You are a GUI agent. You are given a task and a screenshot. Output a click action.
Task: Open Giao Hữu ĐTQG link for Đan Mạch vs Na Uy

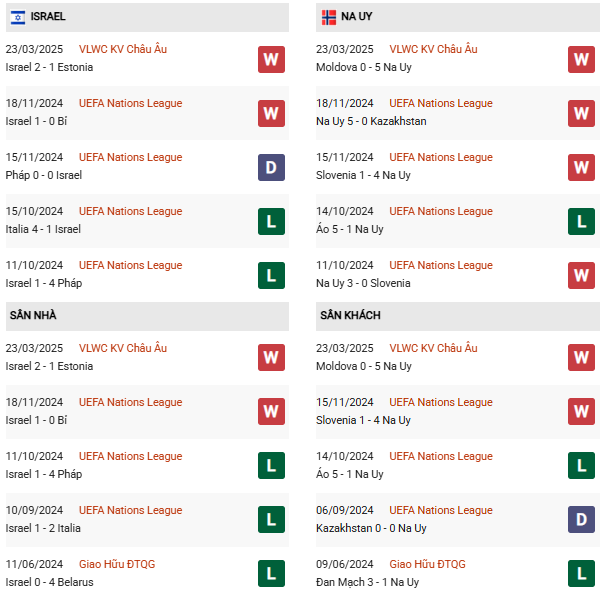[427, 564]
